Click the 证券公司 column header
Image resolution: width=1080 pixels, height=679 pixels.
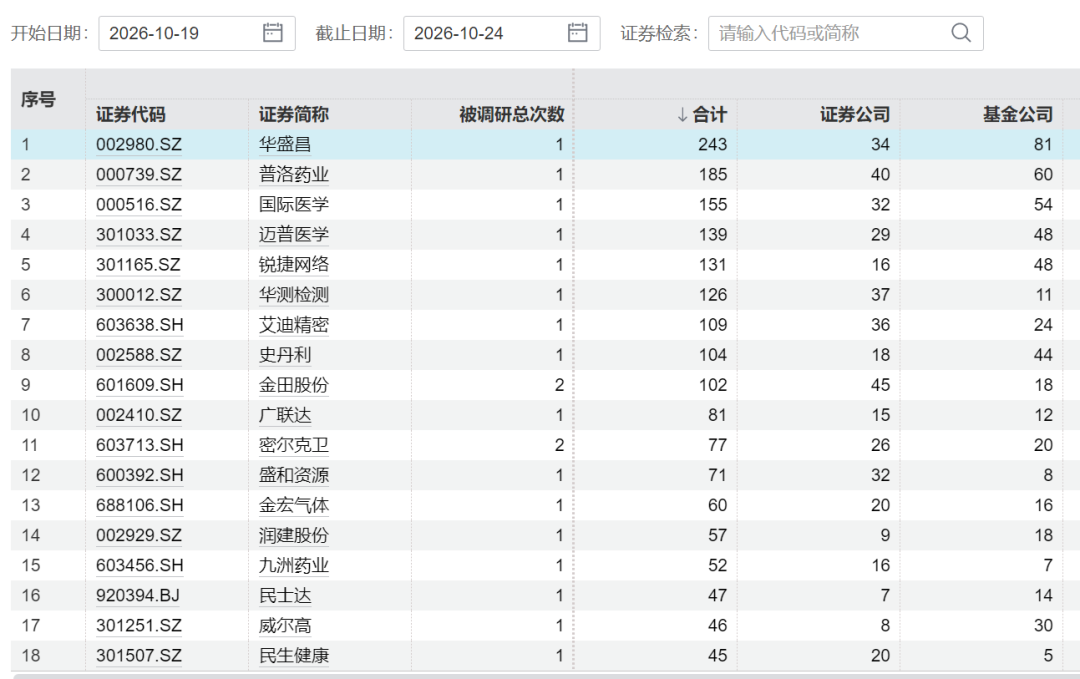pos(855,114)
